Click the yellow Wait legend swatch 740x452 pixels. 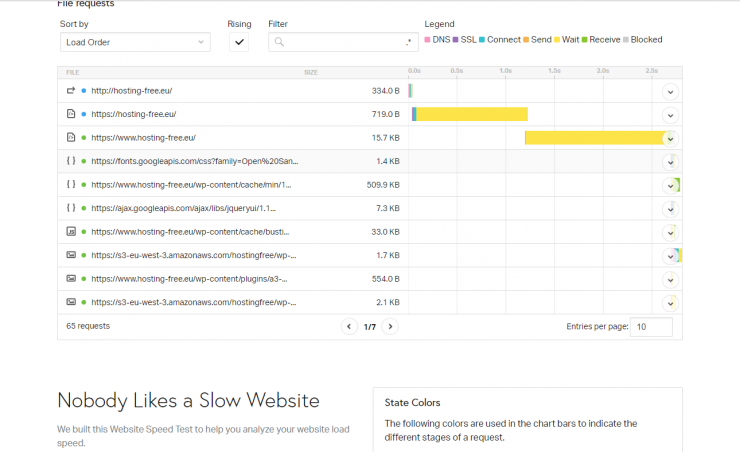(x=557, y=40)
